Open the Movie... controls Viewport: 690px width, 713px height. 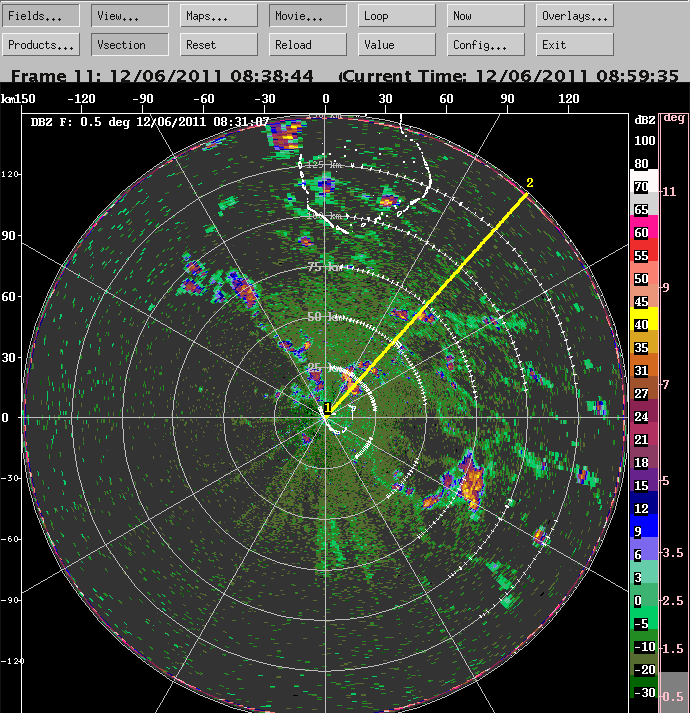(308, 16)
